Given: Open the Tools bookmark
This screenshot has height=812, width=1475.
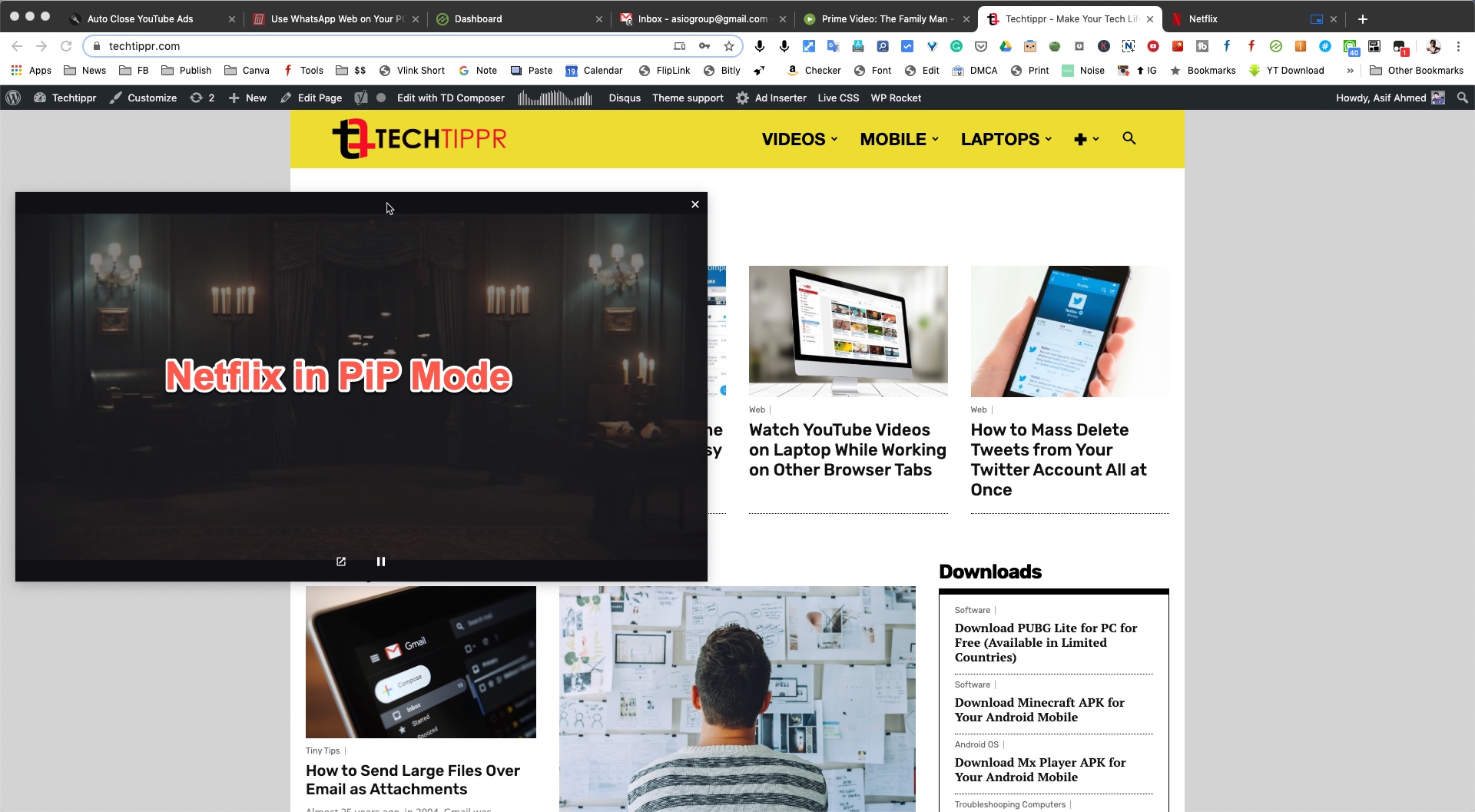Looking at the screenshot, I should pyautogui.click(x=303, y=70).
